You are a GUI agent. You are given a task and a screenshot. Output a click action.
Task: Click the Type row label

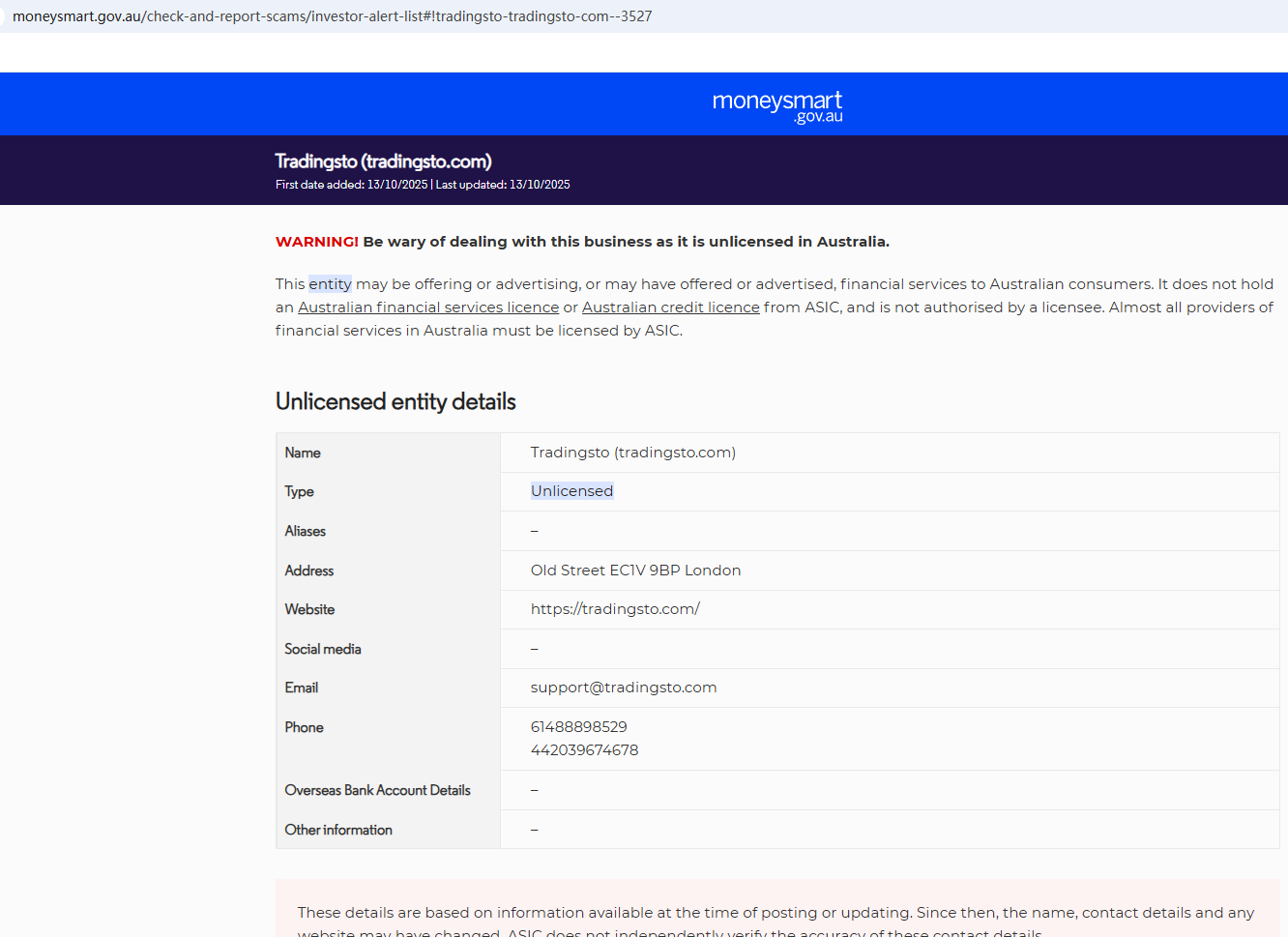pyautogui.click(x=299, y=491)
